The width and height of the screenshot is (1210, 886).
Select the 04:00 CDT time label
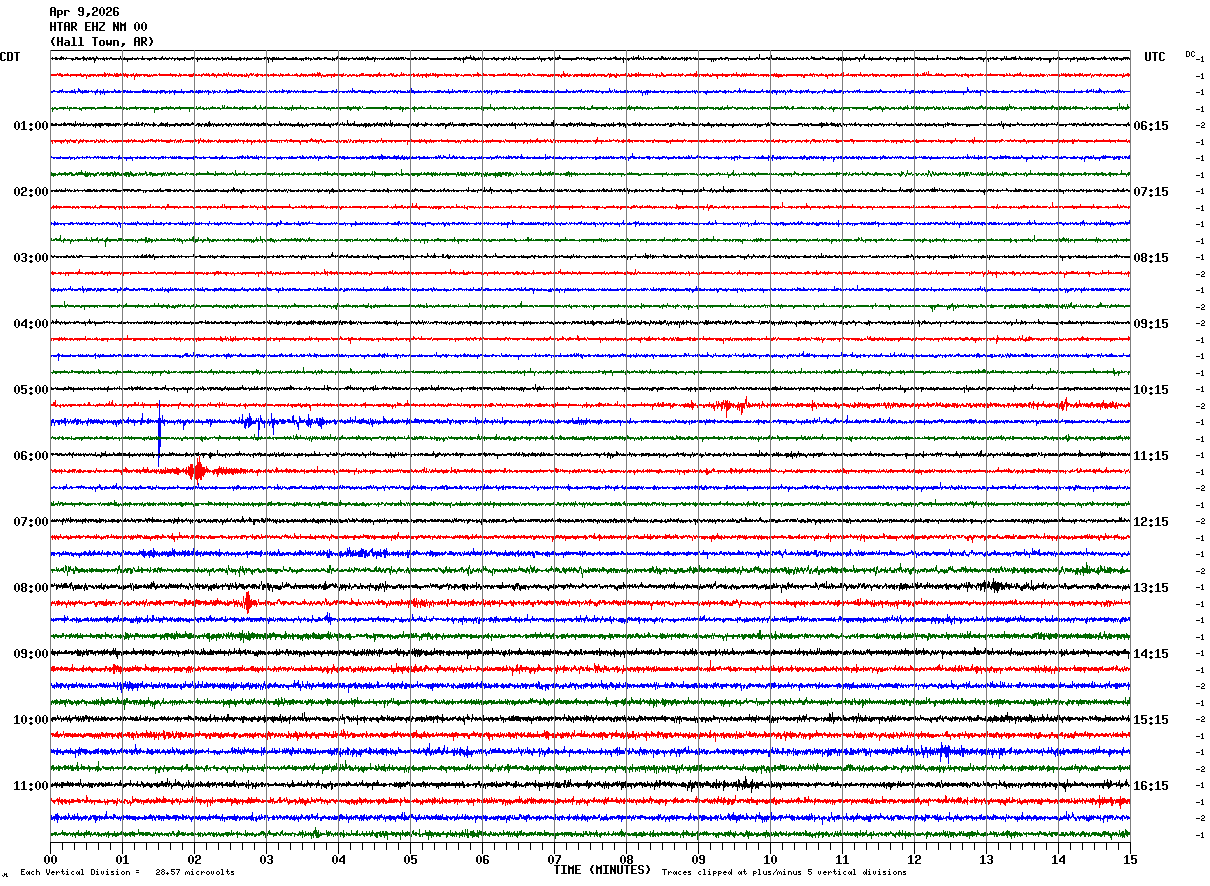tap(31, 324)
